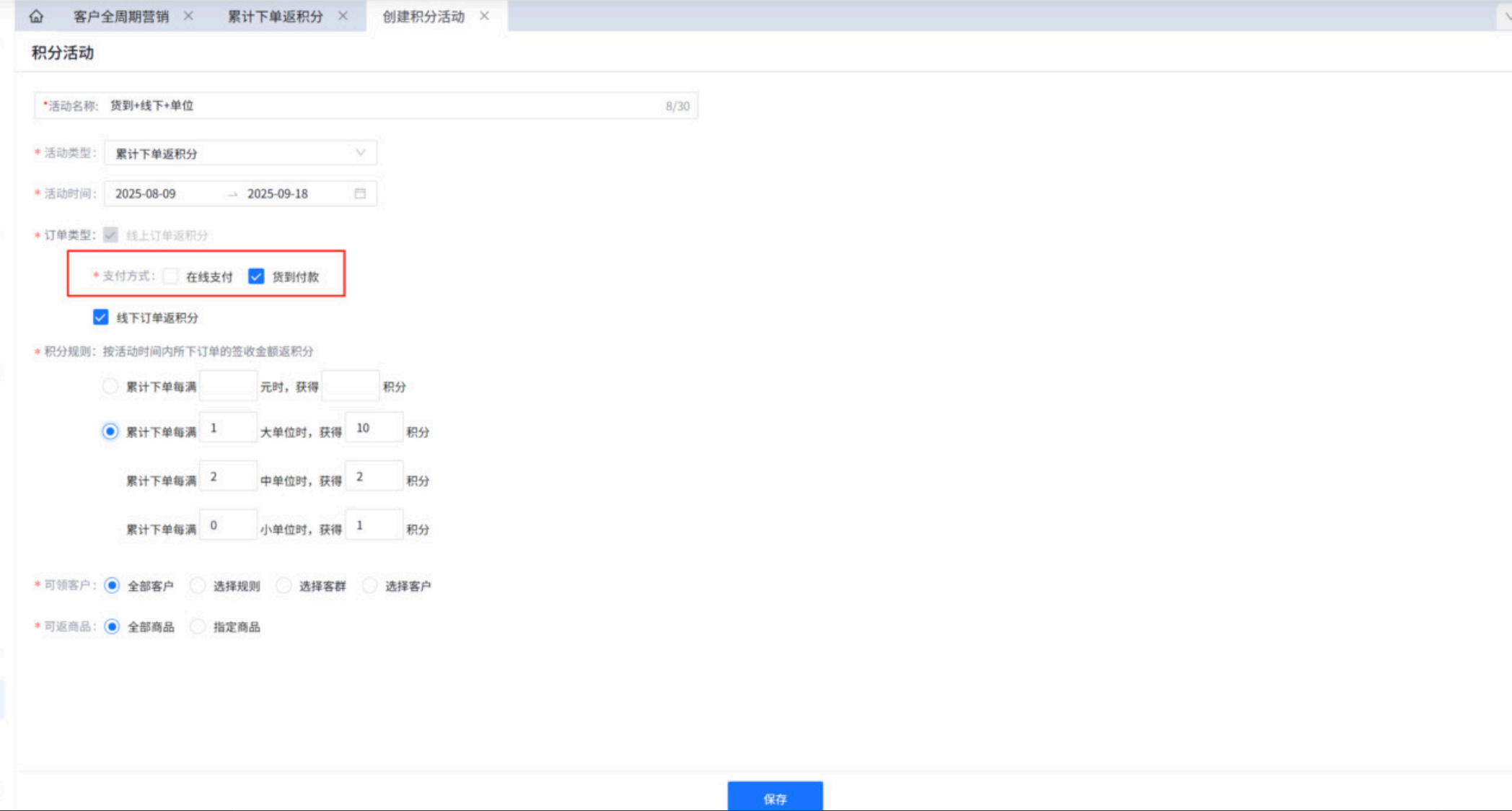Select 选择规则 customer radio option
The height and width of the screenshot is (811, 1512).
click(x=198, y=585)
